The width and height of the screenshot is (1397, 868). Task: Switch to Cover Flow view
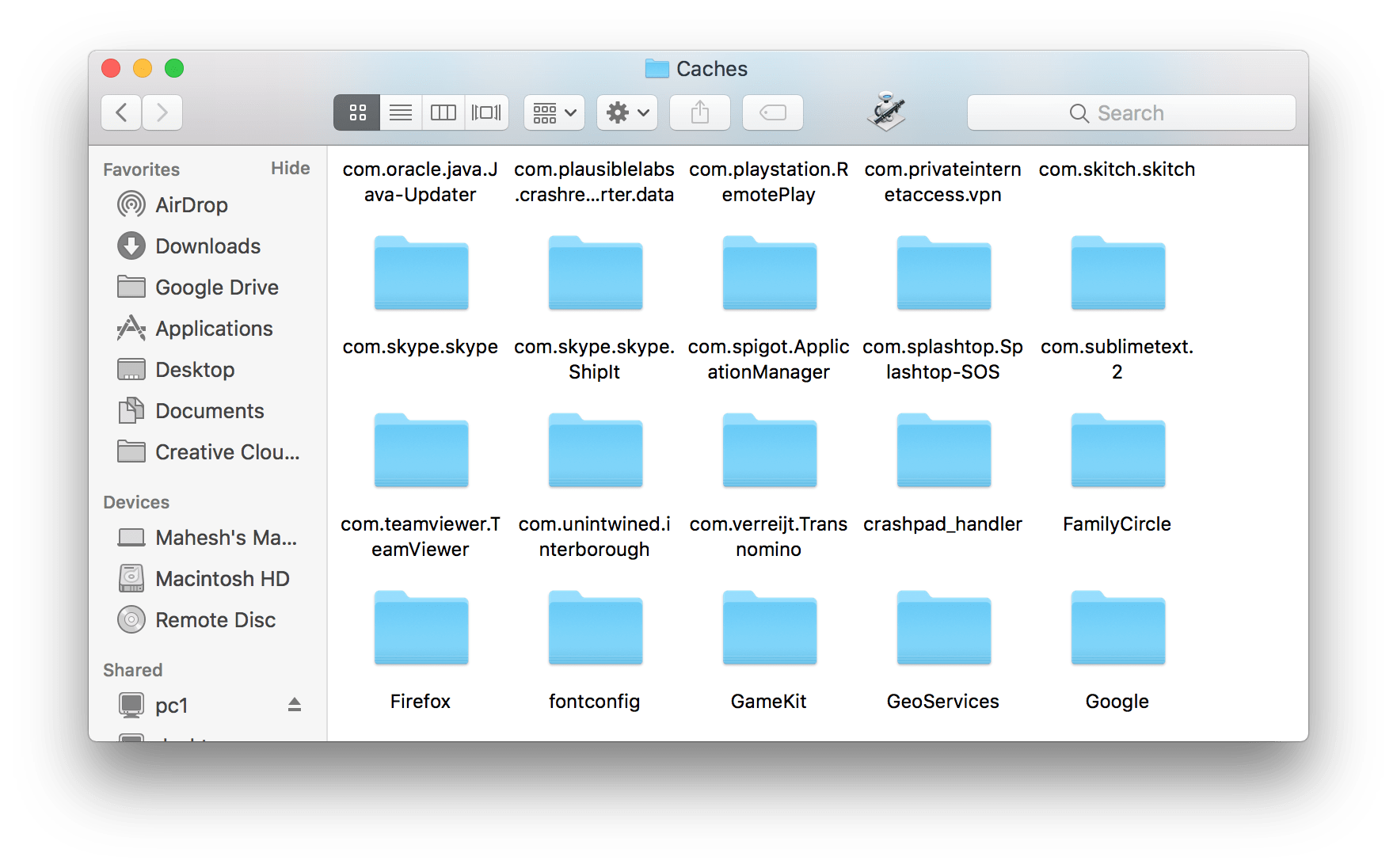tap(486, 112)
